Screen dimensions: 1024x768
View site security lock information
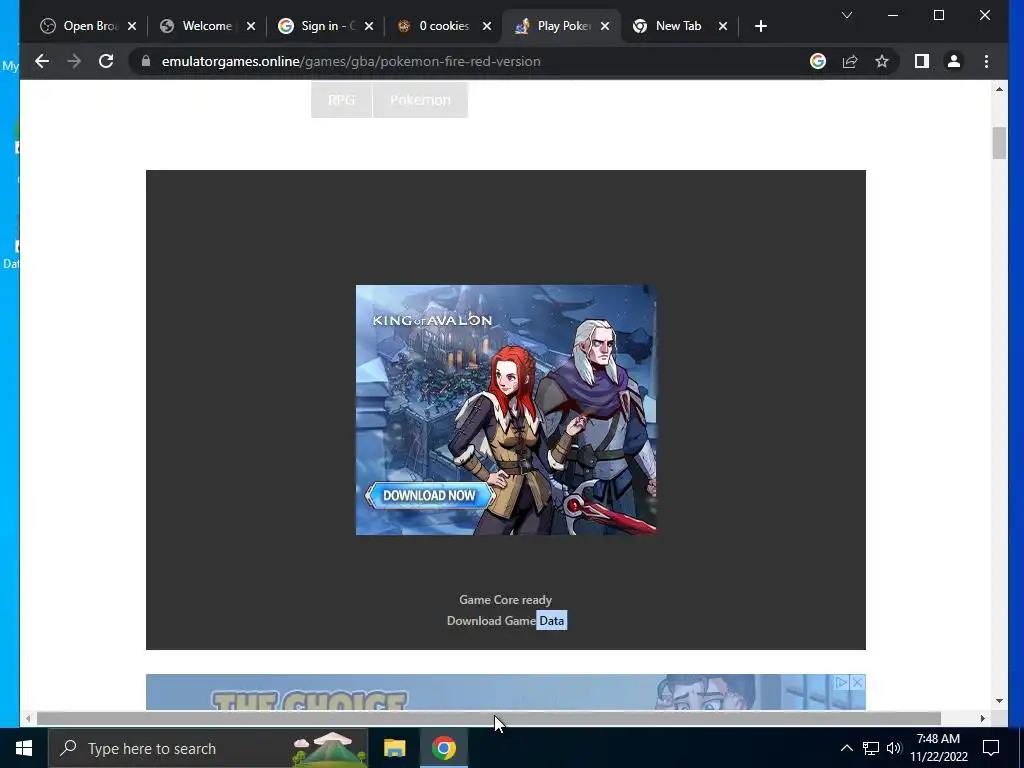point(146,61)
